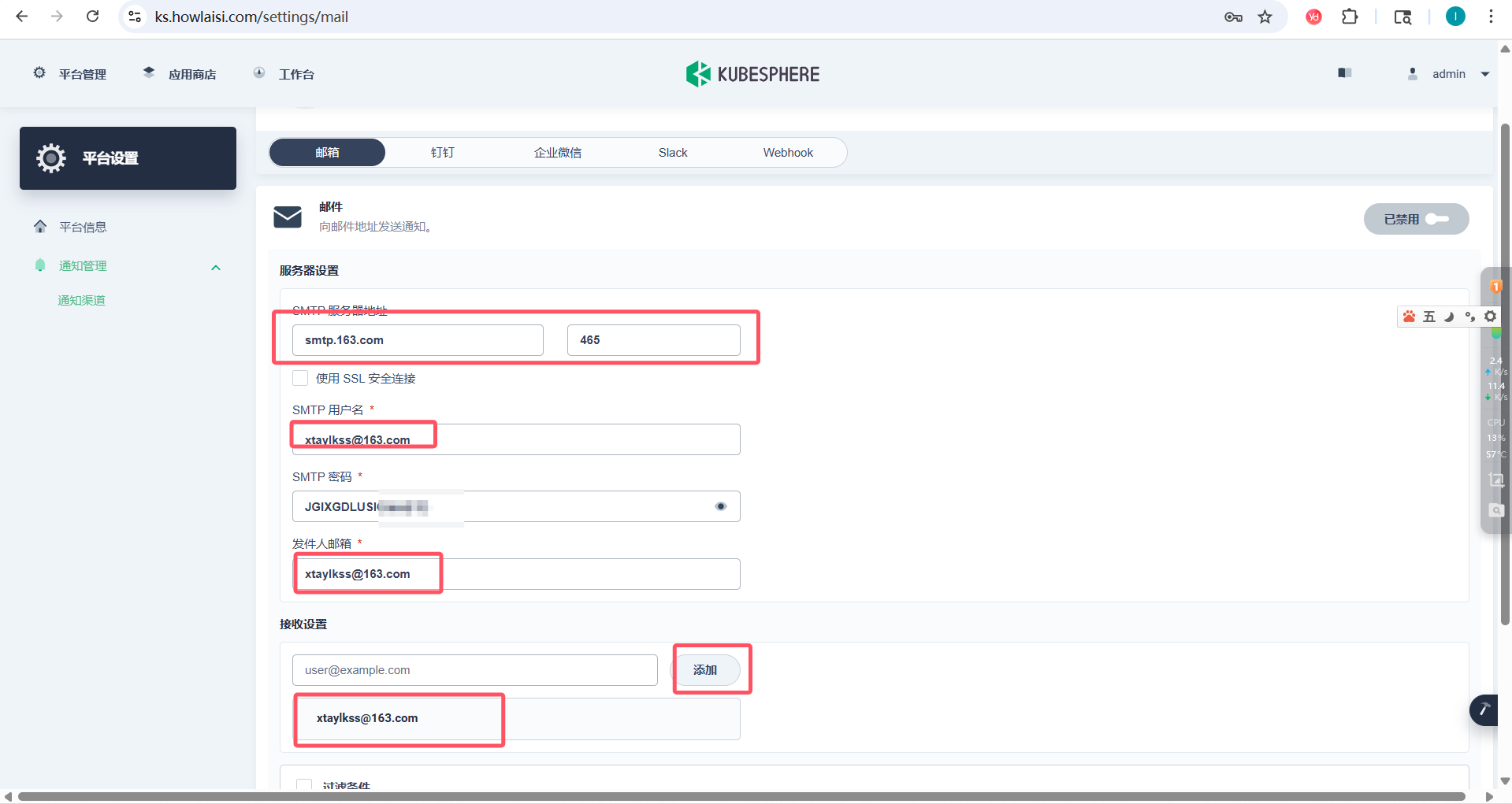Screen dimensions: 1512x804
Task: Collapse the 通知管理 sidebar section
Action: click(x=215, y=266)
